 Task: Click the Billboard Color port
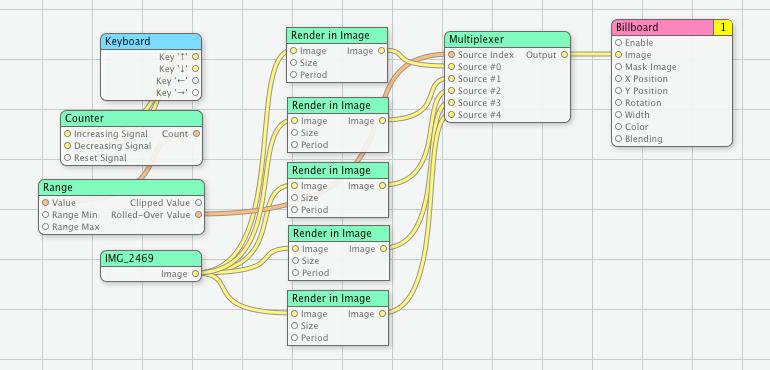[x=618, y=127]
